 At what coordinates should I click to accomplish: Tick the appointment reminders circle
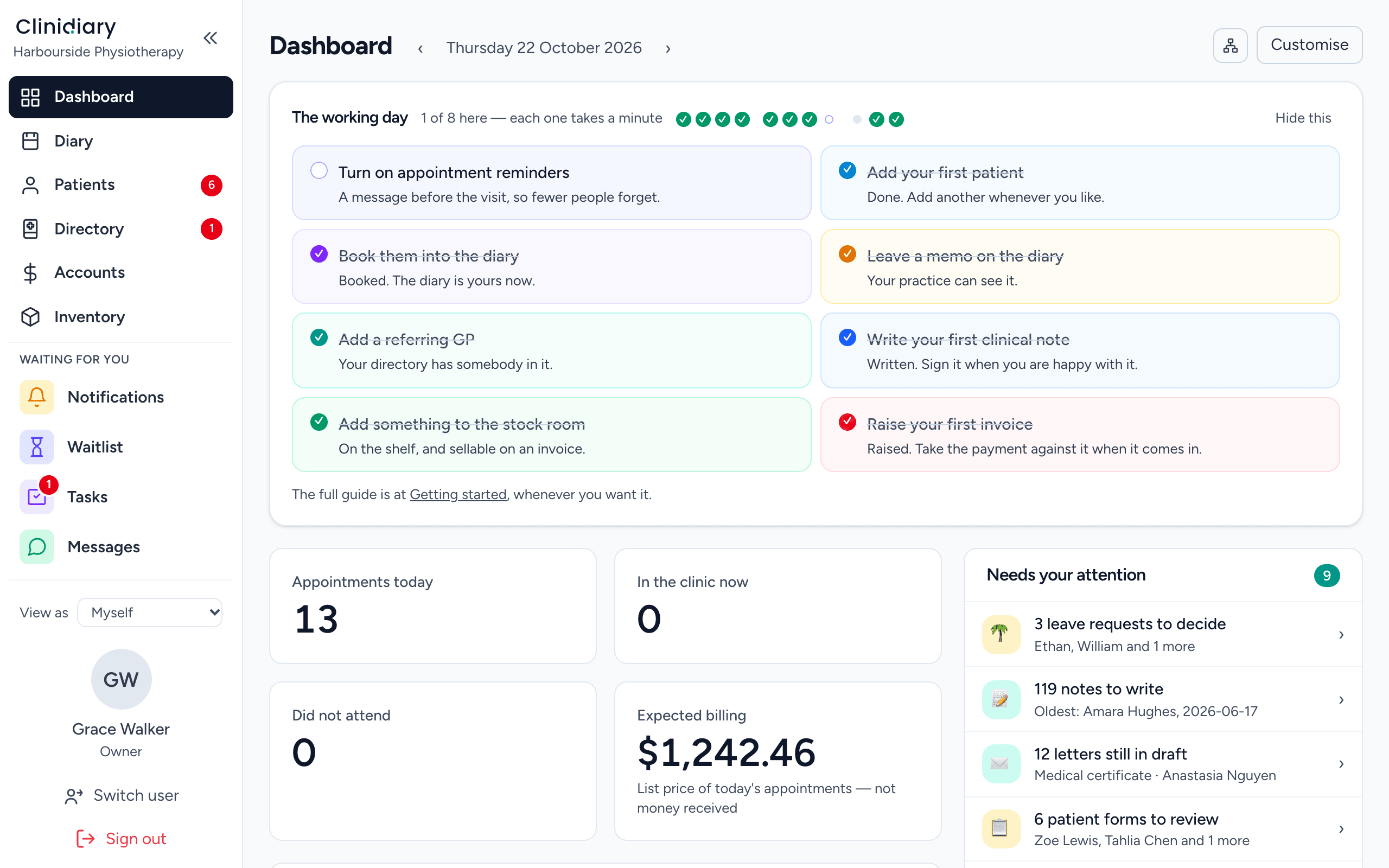318,170
